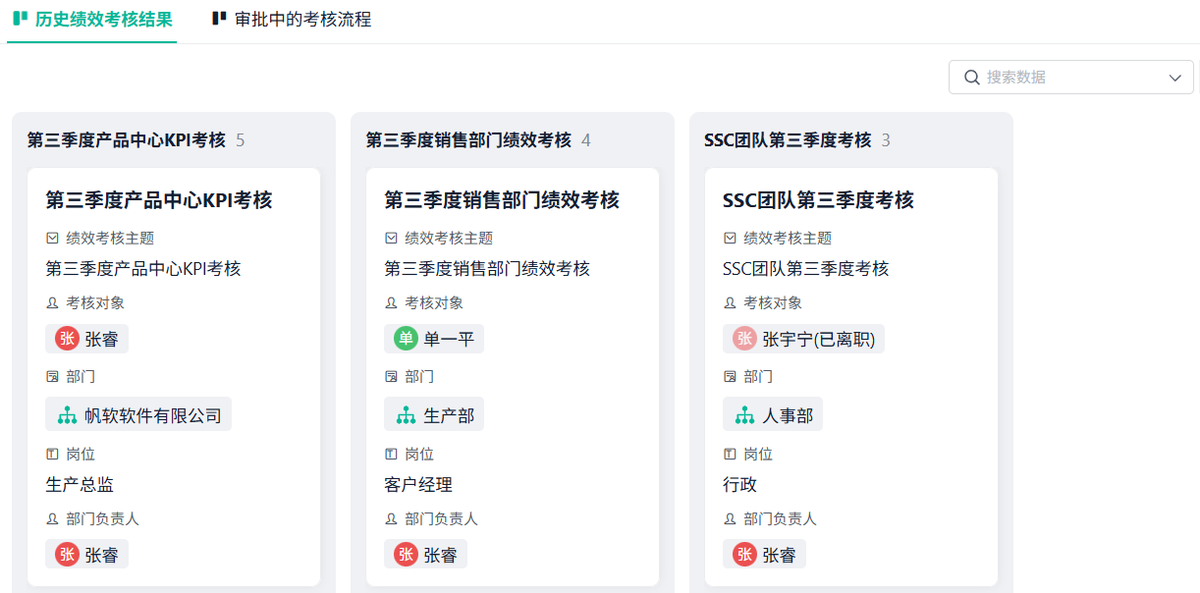Open the 第三季度产品中心KPI考核 card title

159,200
